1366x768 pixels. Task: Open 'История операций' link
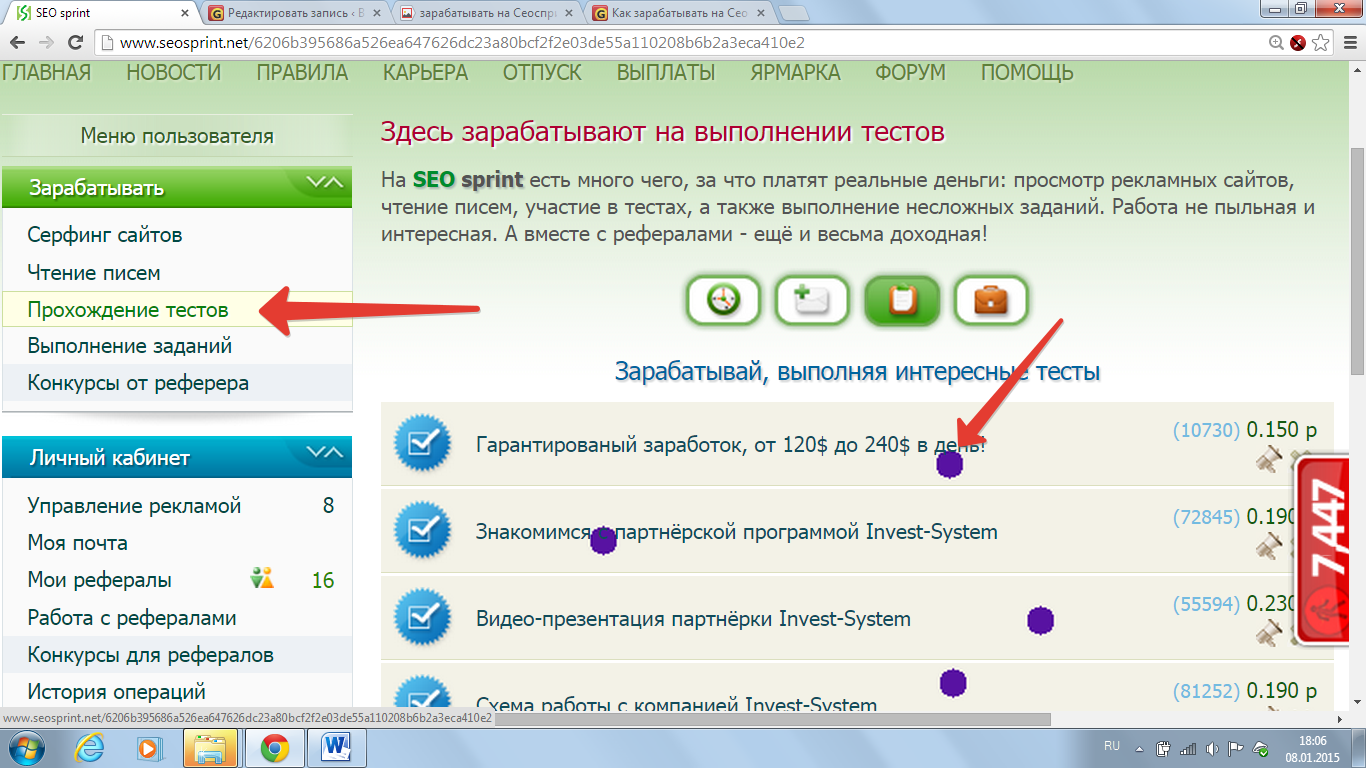116,692
